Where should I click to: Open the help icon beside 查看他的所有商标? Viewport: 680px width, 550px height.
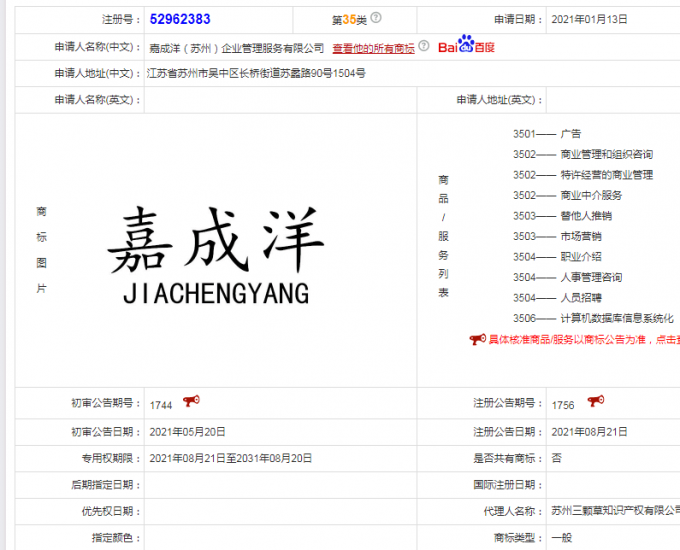tap(424, 46)
